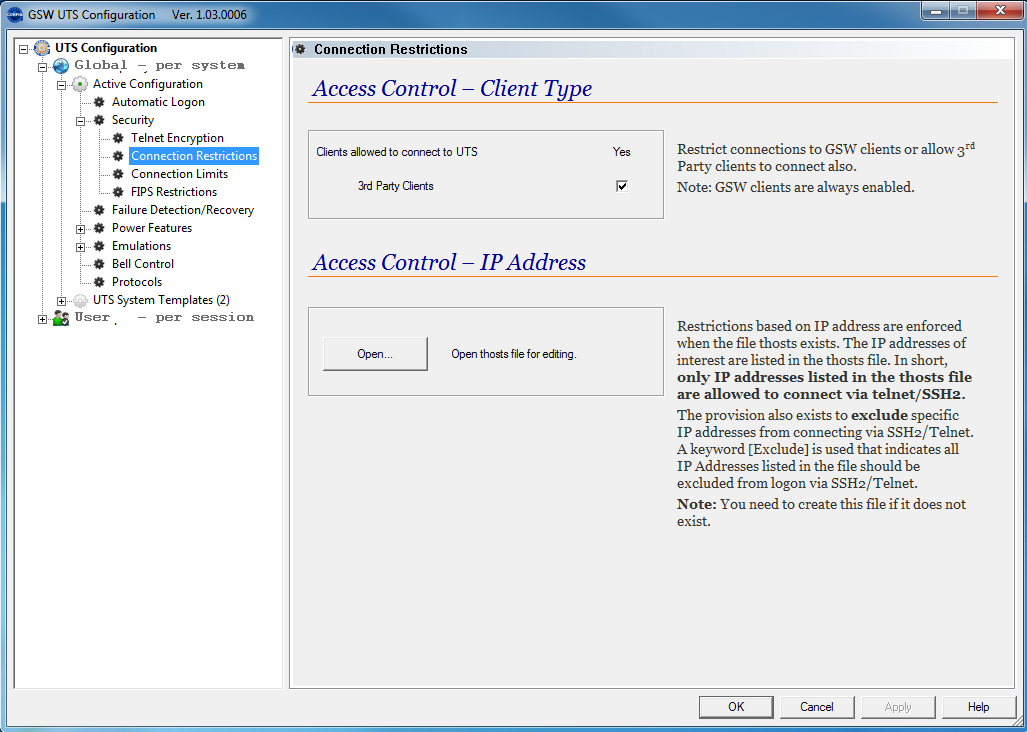The width and height of the screenshot is (1027, 732).
Task: Collapse the Active Configuration node
Action: click(62, 85)
